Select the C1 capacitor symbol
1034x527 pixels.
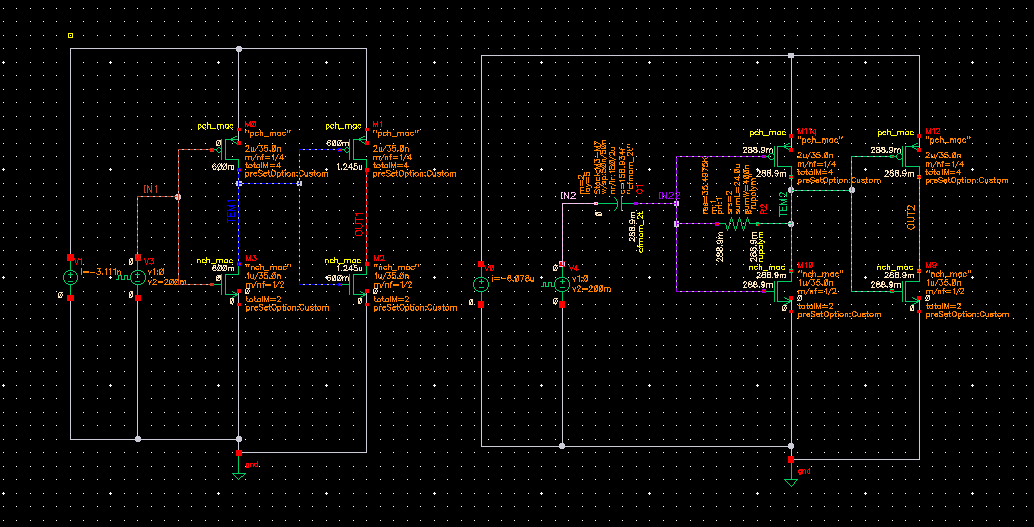click(619, 204)
